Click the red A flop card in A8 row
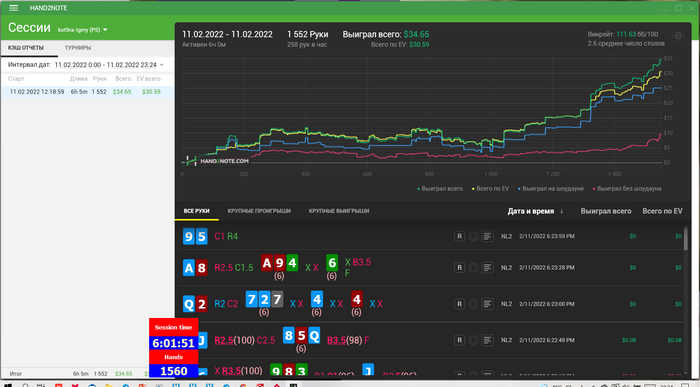The width and height of the screenshot is (700, 387). (267, 263)
